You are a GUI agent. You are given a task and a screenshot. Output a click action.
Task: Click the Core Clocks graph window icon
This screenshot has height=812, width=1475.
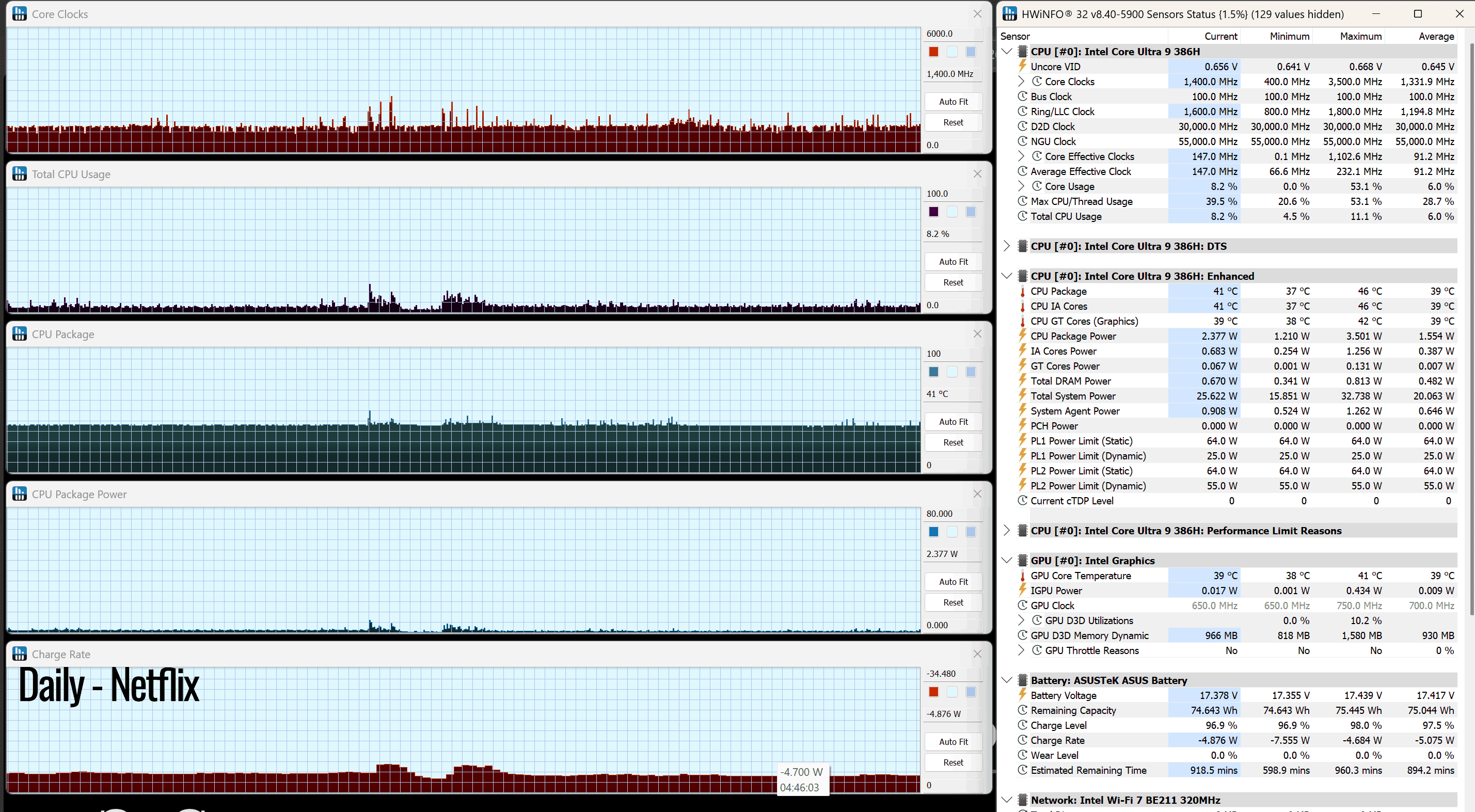[20, 14]
